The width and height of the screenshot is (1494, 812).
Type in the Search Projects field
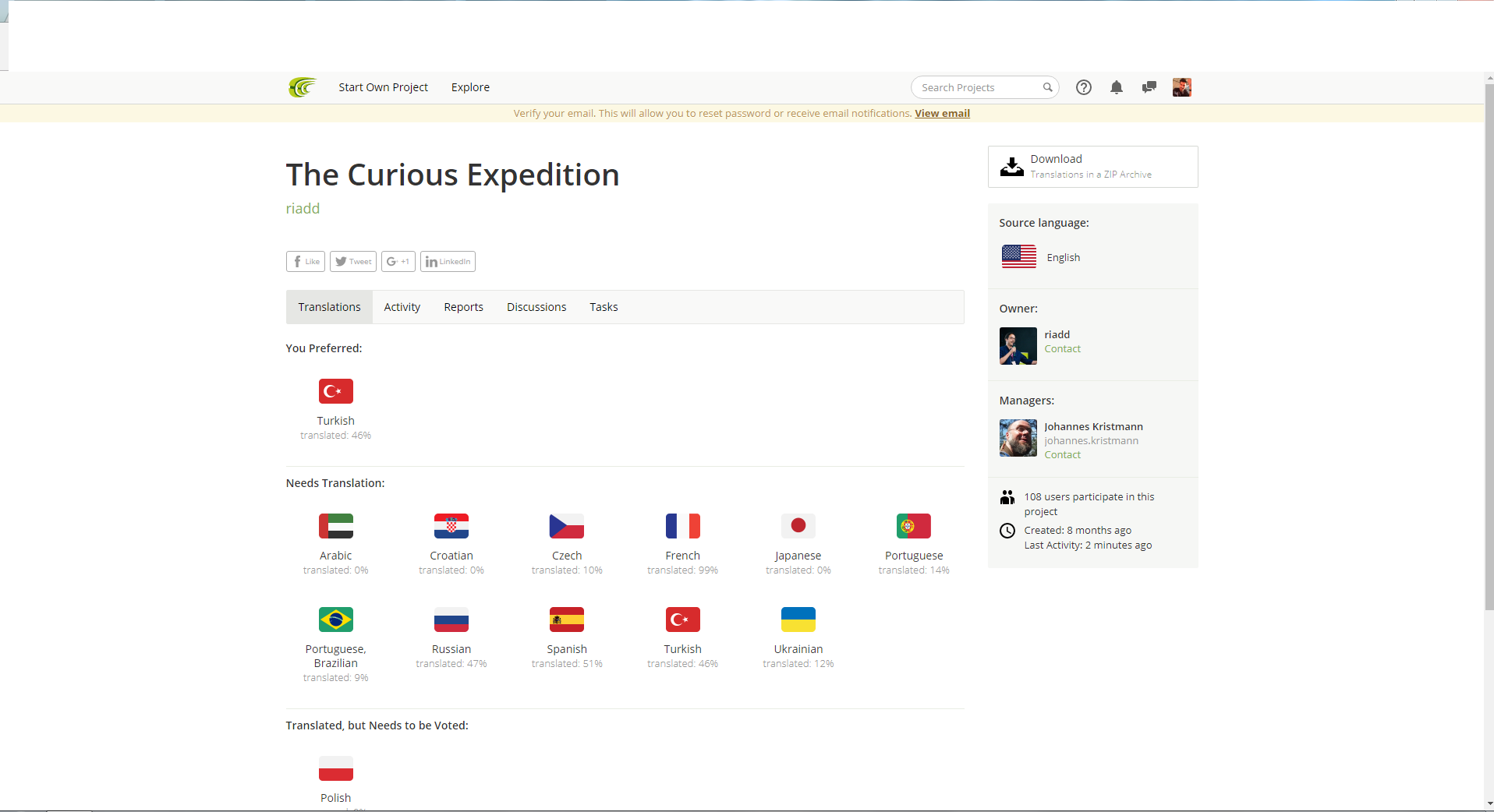[979, 87]
